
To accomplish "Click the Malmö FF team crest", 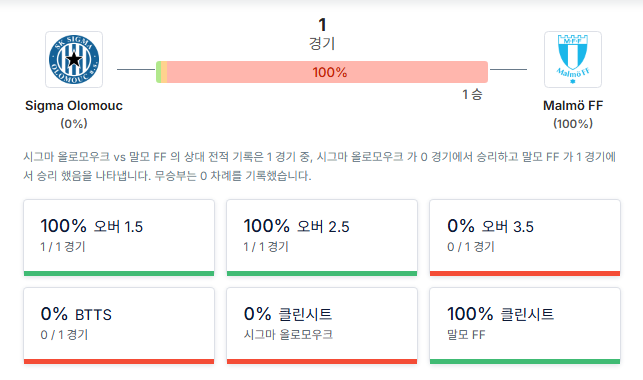I will (x=573, y=59).
